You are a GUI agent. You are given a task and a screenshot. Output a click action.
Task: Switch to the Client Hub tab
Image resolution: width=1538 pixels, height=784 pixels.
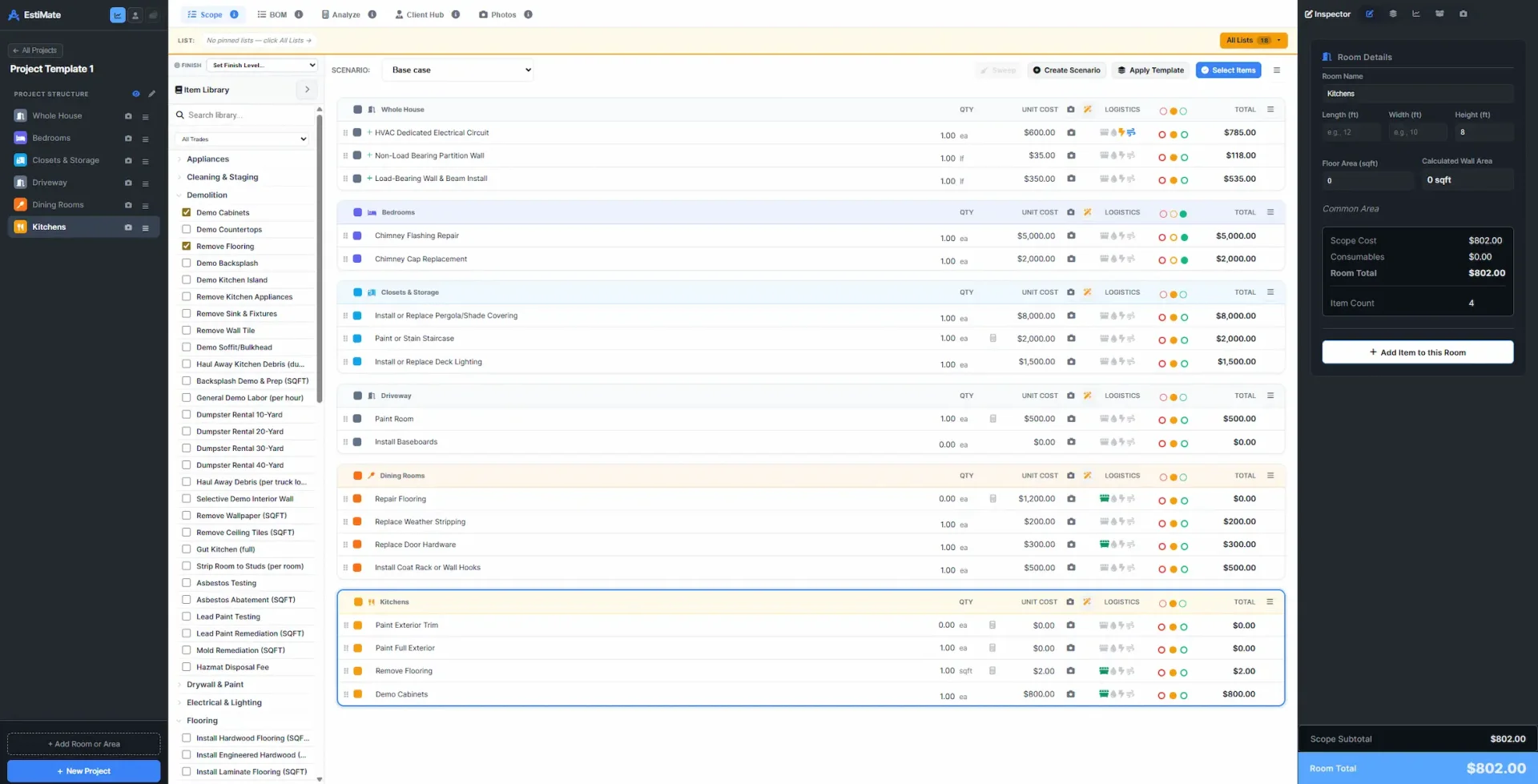pos(420,14)
